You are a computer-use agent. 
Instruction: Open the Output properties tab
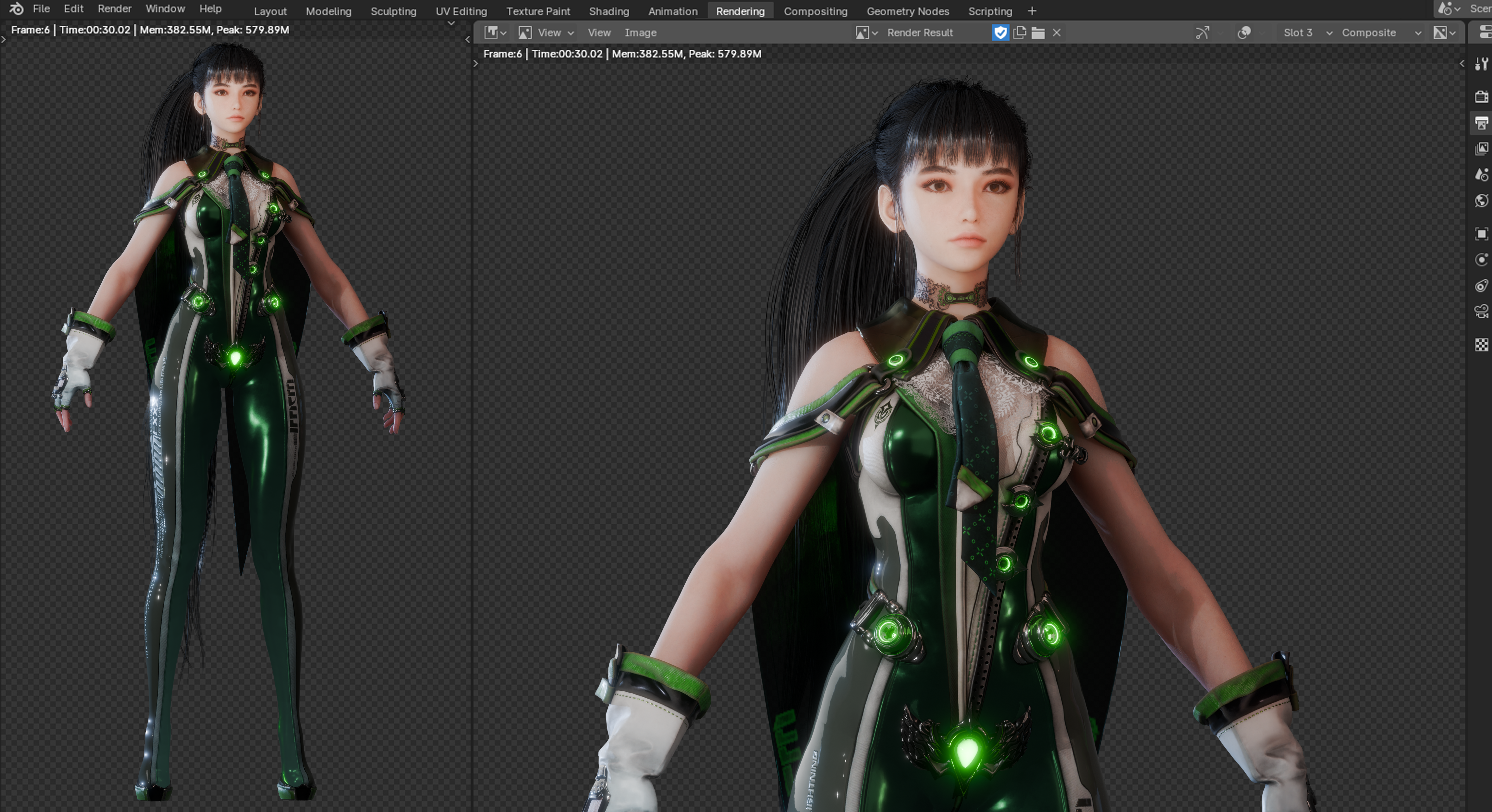[1482, 123]
